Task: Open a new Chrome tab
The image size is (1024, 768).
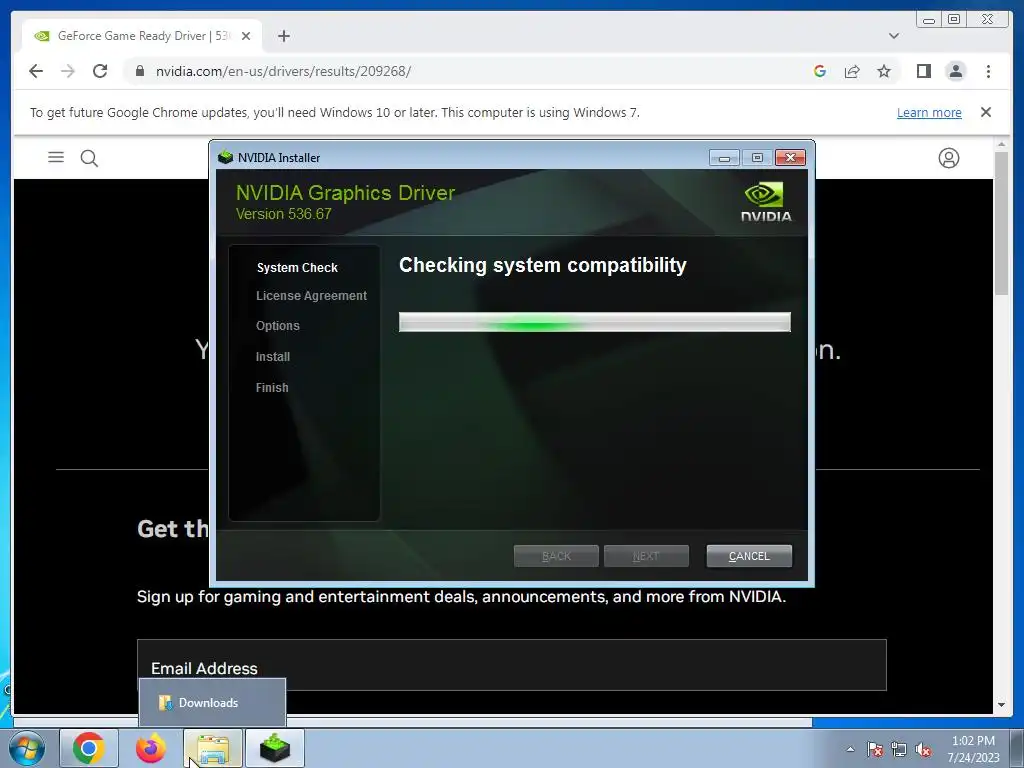Action: 283,36
